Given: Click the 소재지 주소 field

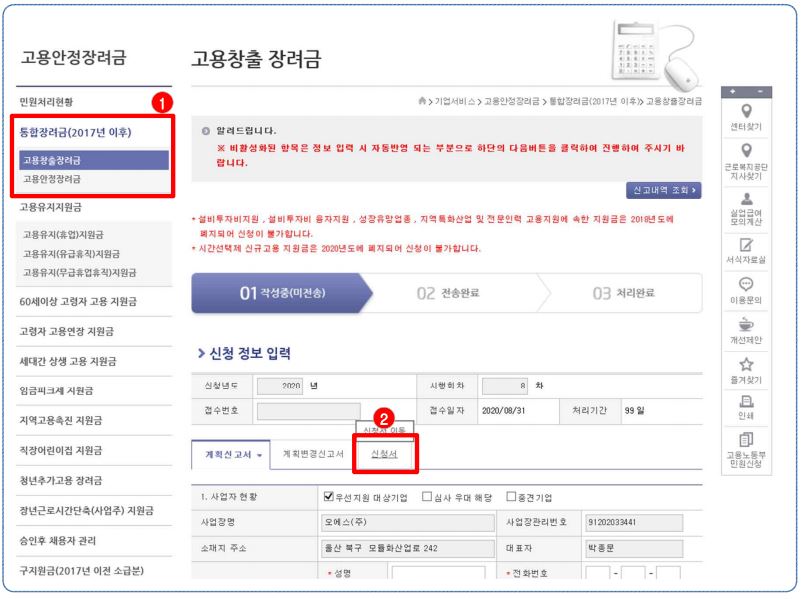Looking at the screenshot, I should (408, 548).
